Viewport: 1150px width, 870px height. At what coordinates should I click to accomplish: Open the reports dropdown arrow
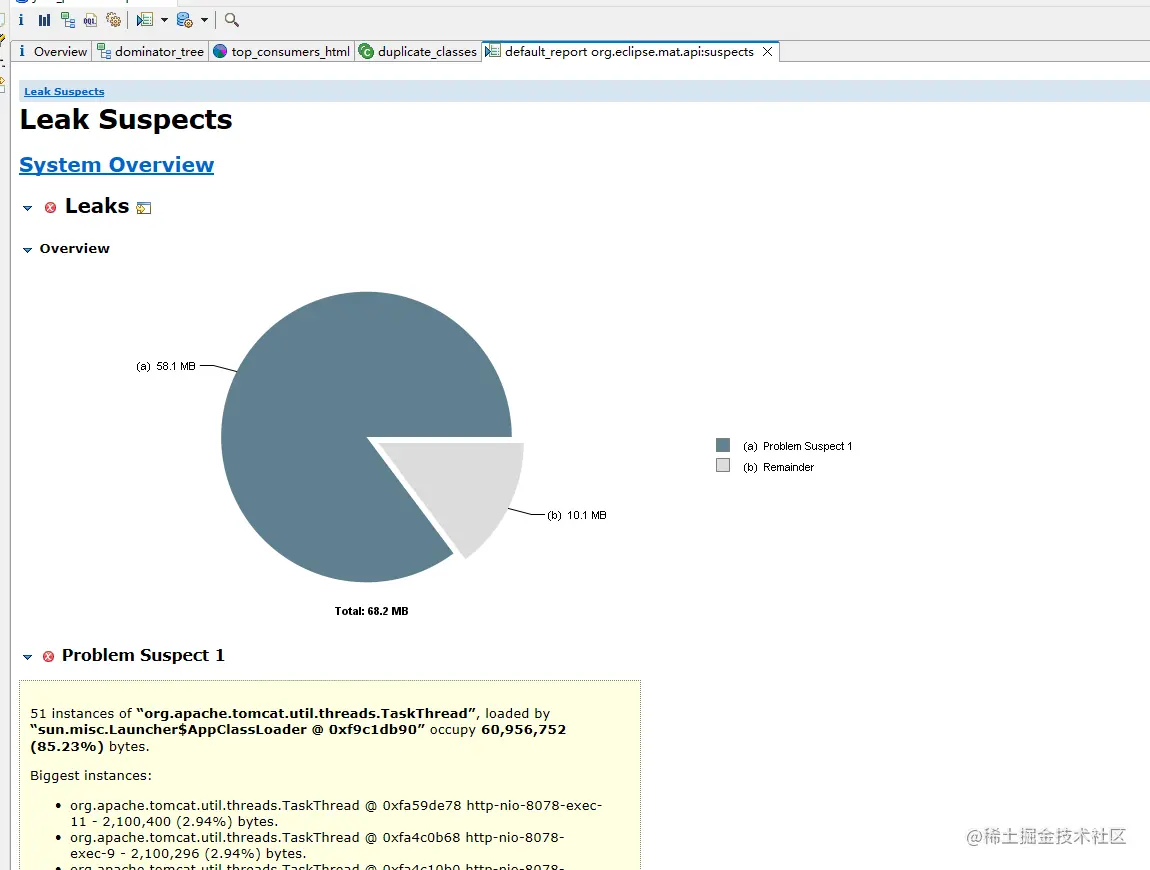[164, 20]
